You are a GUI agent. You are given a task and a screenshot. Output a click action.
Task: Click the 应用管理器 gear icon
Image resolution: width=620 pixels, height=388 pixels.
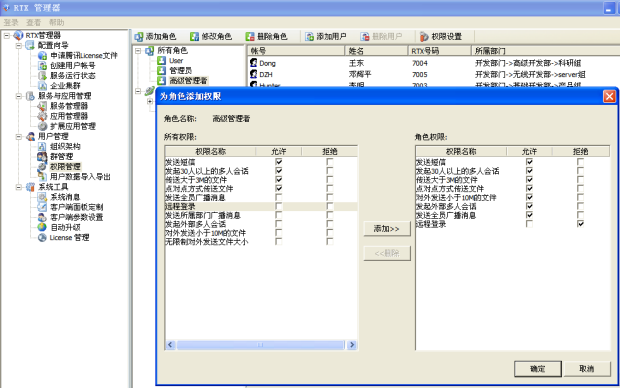click(42, 116)
